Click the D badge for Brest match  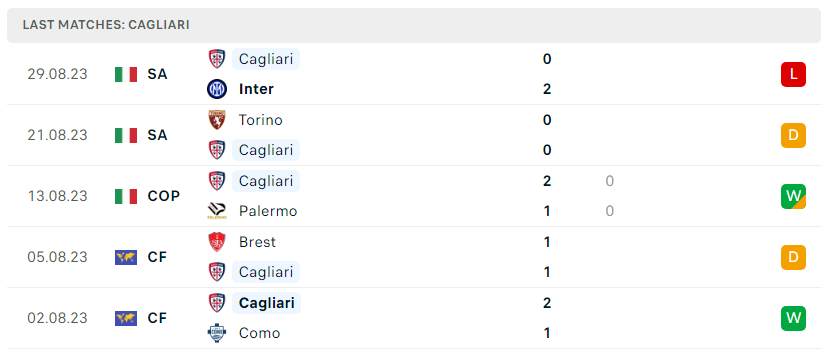pyautogui.click(x=793, y=257)
